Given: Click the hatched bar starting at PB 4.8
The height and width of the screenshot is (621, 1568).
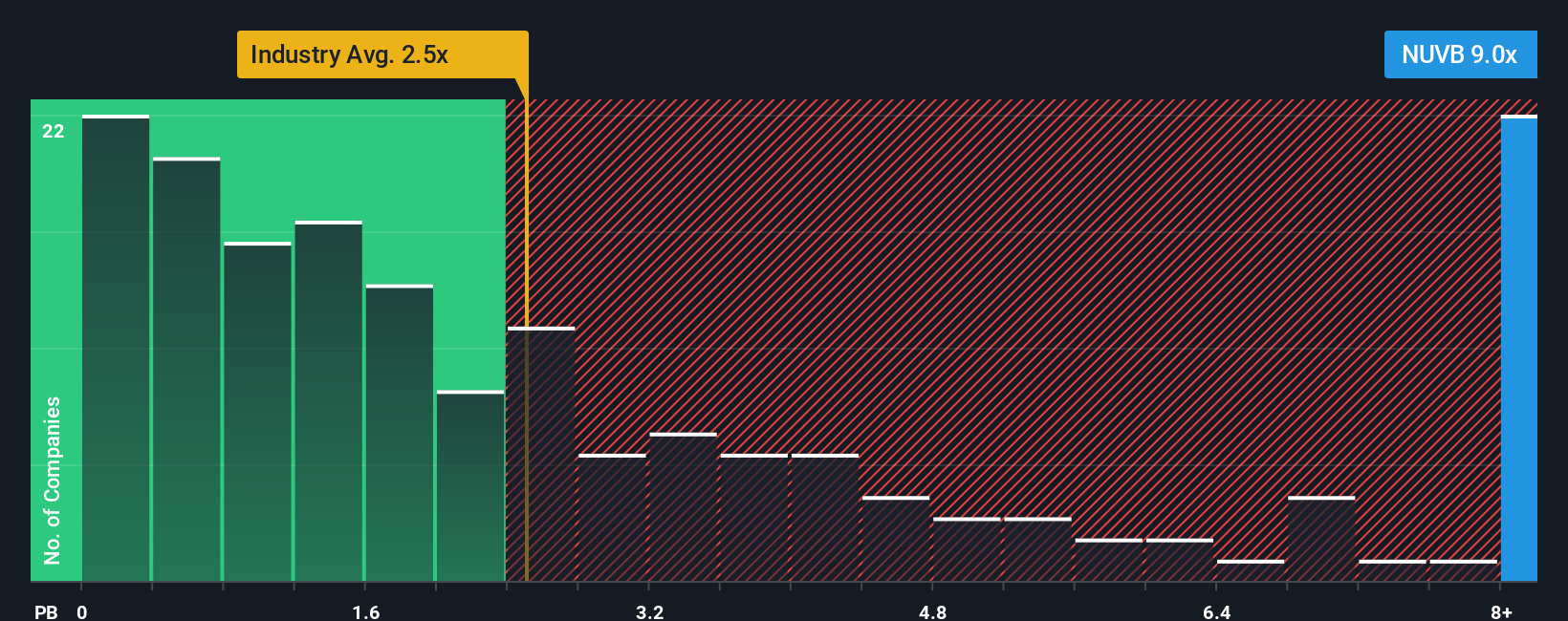Looking at the screenshot, I should 967,549.
